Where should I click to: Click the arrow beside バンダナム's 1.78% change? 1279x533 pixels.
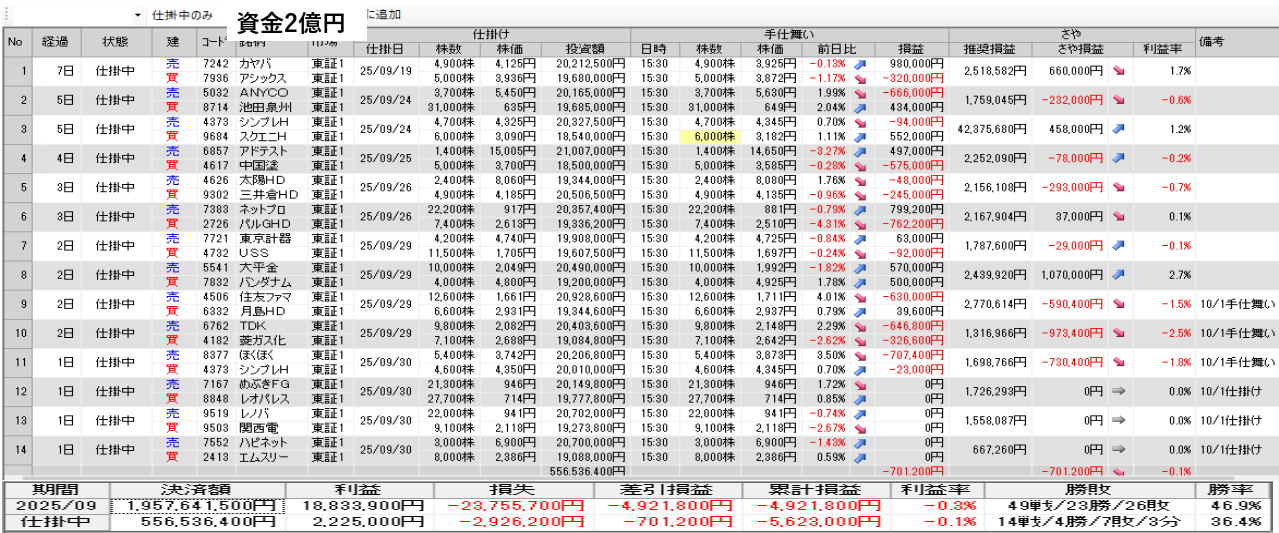pyautogui.click(x=858, y=282)
